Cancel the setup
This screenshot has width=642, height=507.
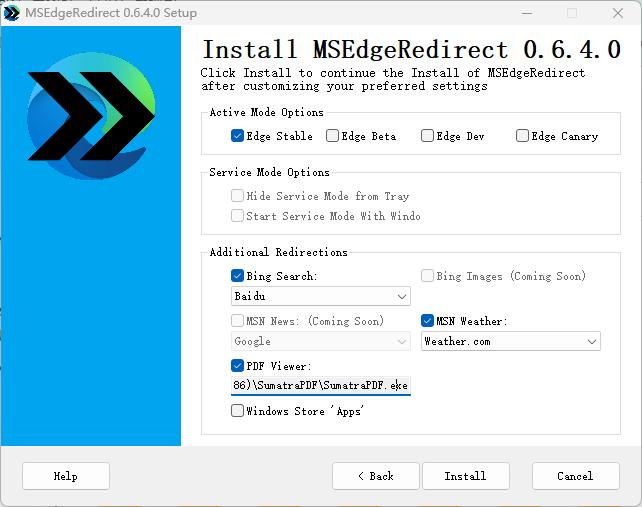pos(576,476)
